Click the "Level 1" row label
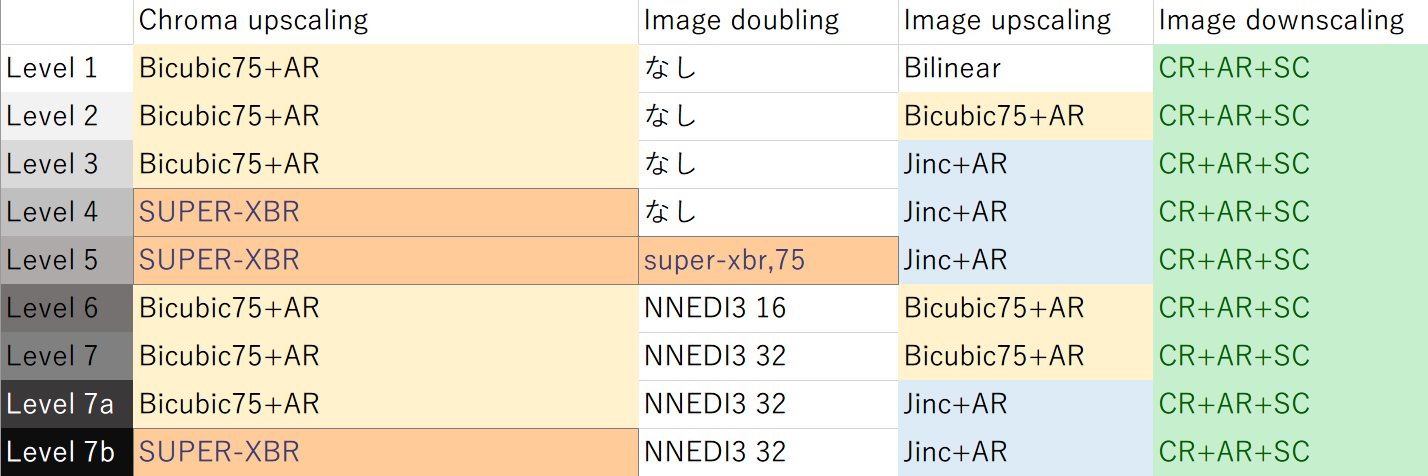Viewport: 1428px width, 476px height. tap(66, 69)
